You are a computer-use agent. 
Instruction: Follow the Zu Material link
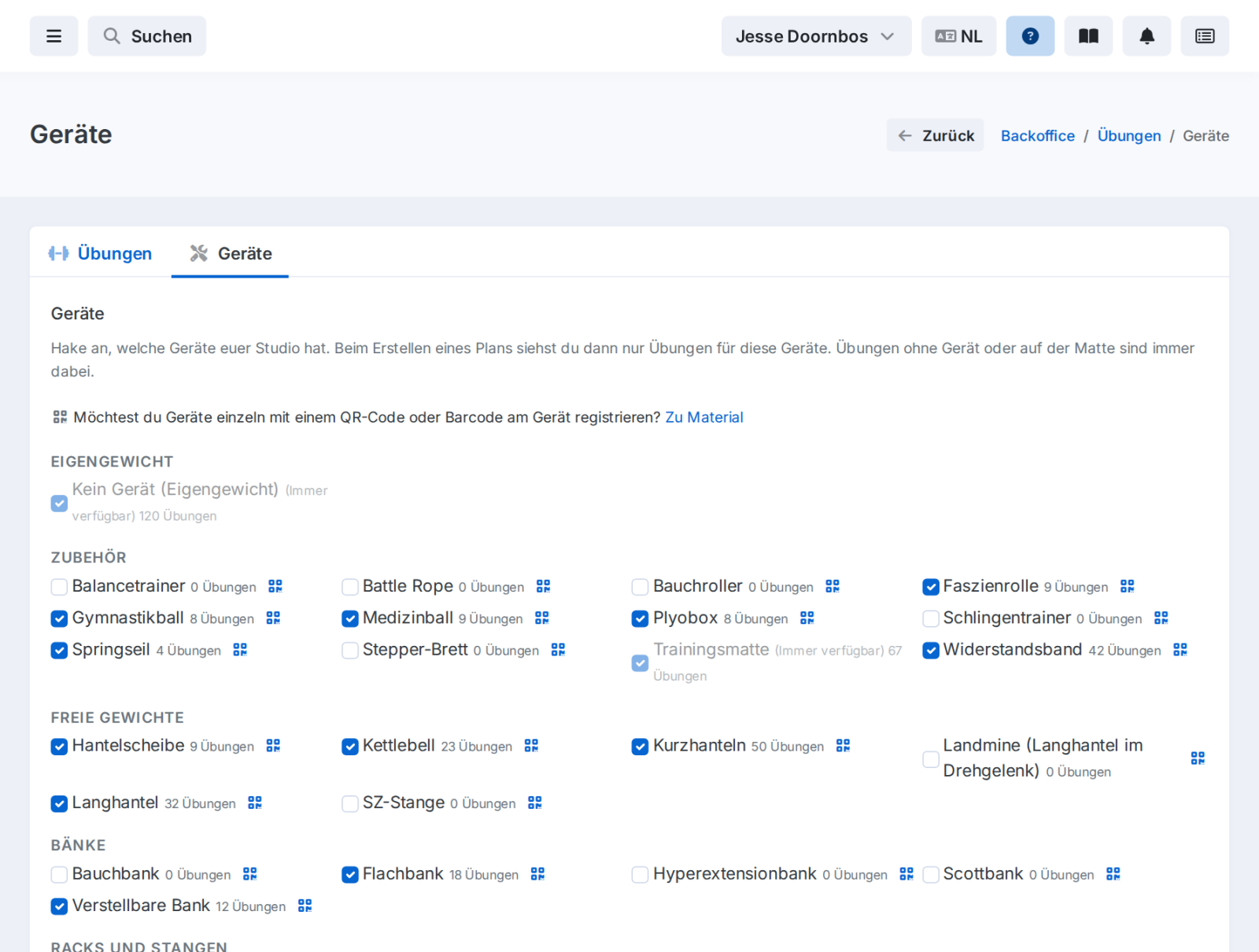coord(704,417)
